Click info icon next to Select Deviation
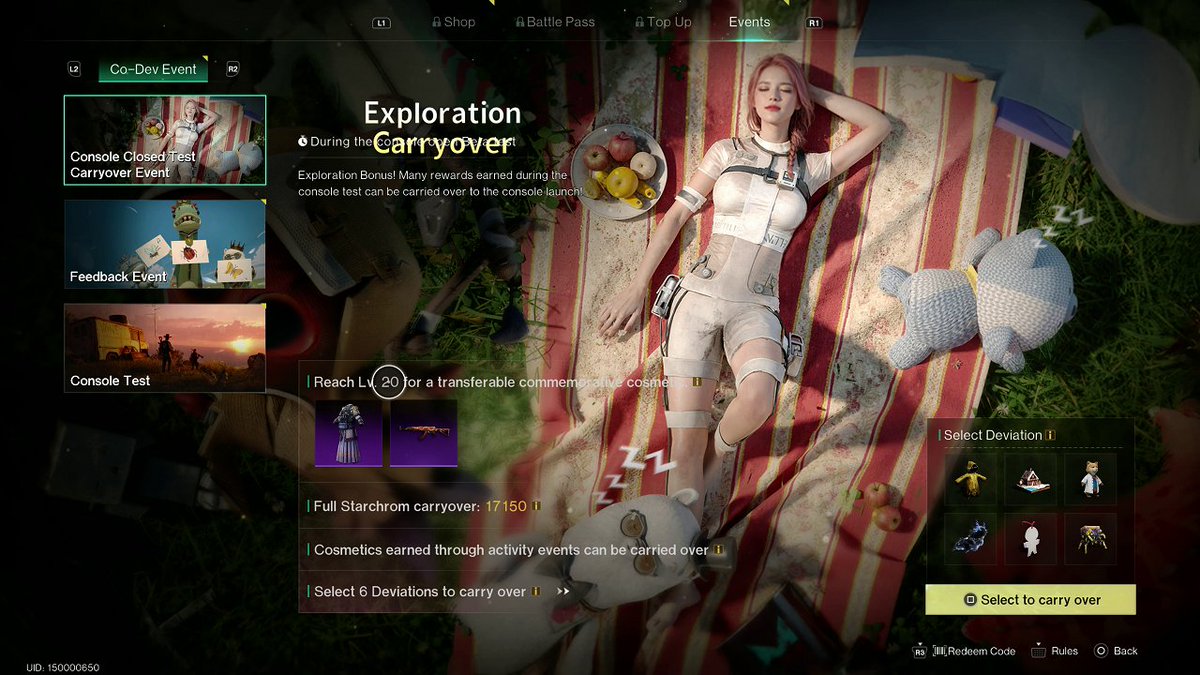This screenshot has height=675, width=1200. tap(1051, 435)
